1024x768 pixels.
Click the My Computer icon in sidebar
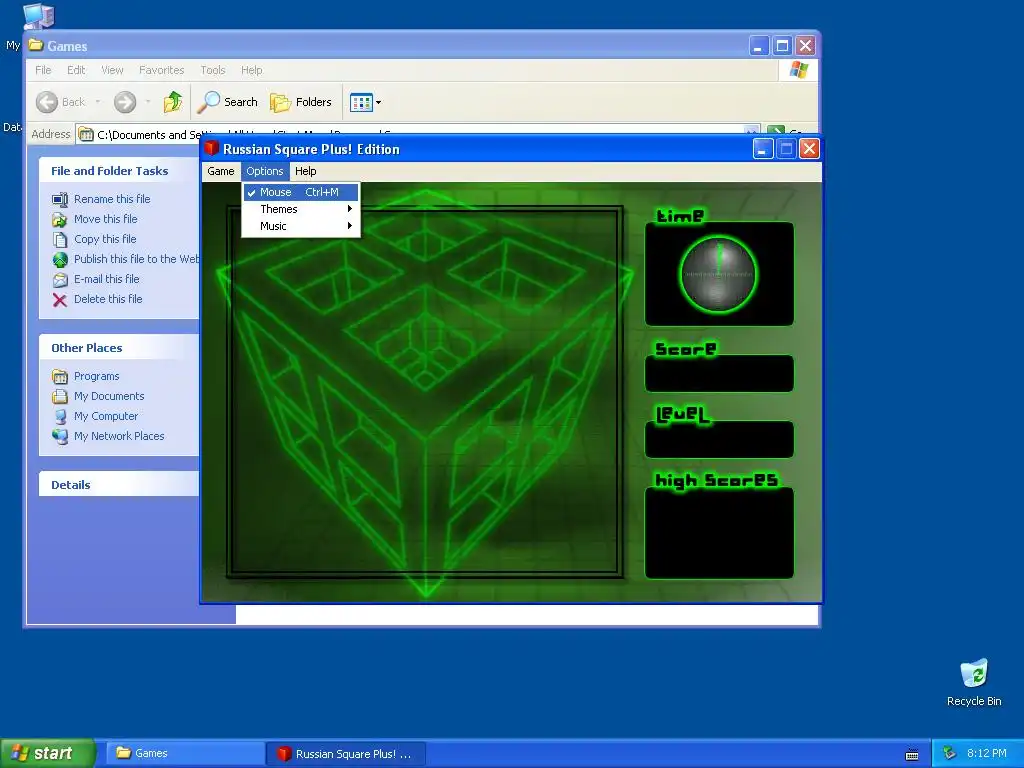tap(60, 417)
